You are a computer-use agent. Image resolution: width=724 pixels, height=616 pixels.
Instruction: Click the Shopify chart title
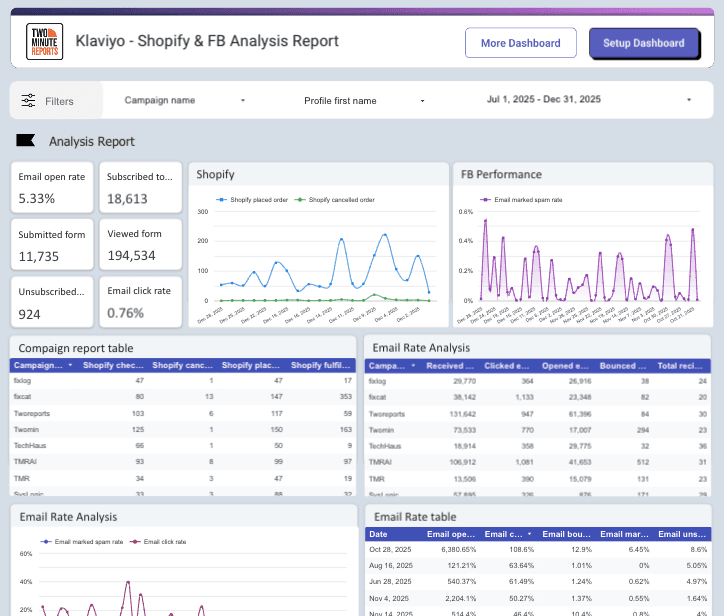(x=215, y=175)
